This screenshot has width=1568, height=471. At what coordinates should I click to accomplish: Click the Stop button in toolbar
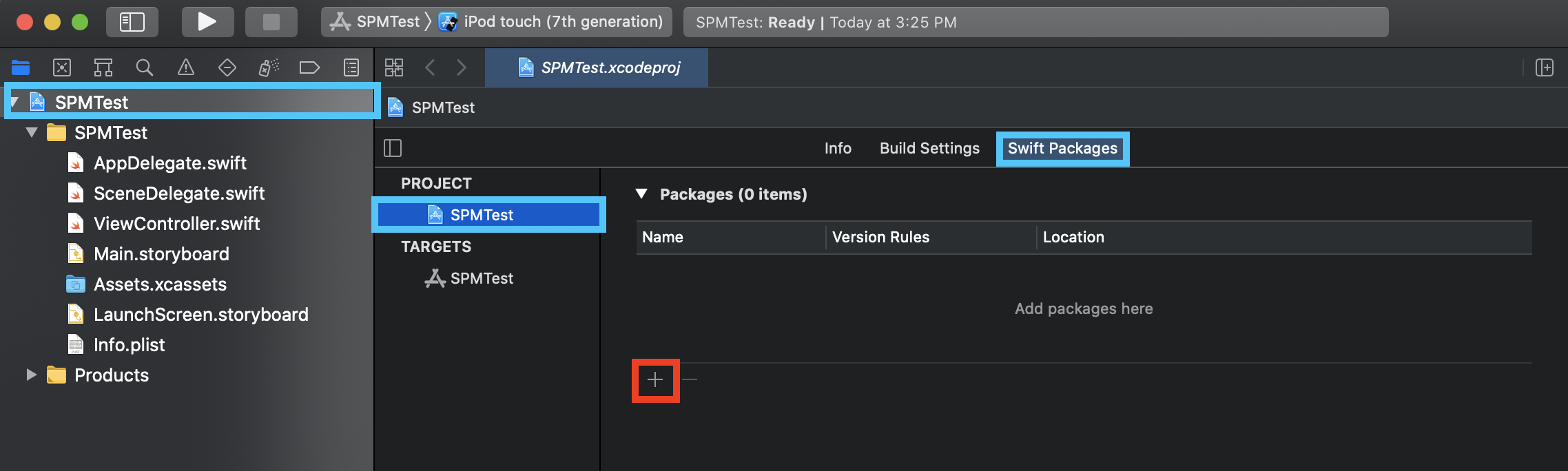[271, 22]
